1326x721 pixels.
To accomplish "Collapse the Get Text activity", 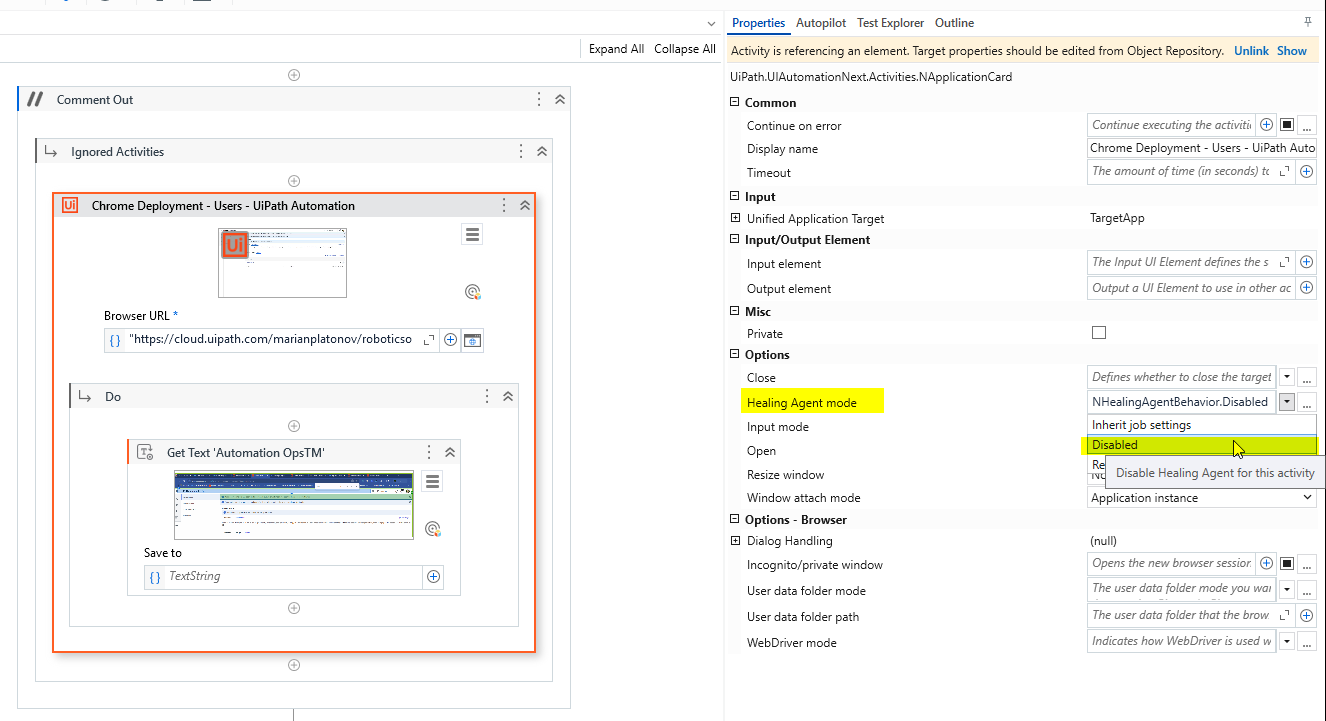I will [x=450, y=452].
